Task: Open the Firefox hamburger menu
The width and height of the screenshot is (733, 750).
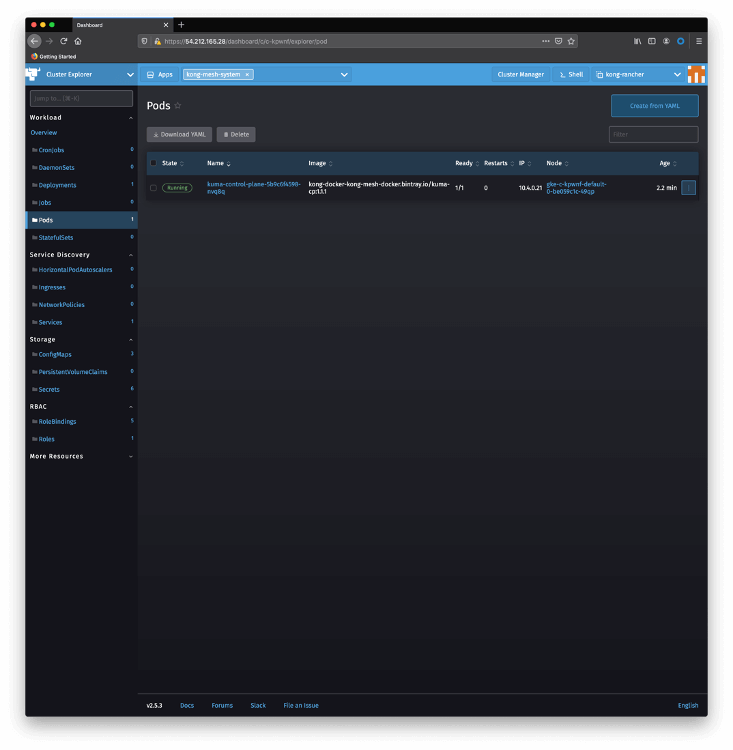Action: 698,41
